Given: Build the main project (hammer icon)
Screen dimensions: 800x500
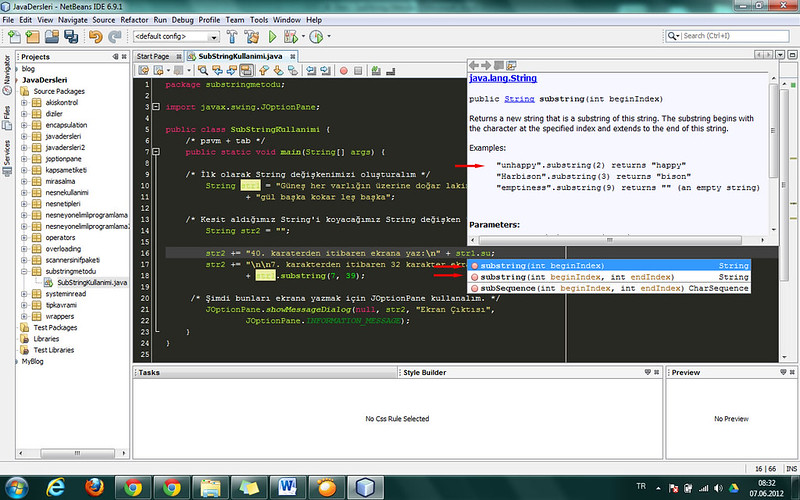Looking at the screenshot, I should [232, 36].
